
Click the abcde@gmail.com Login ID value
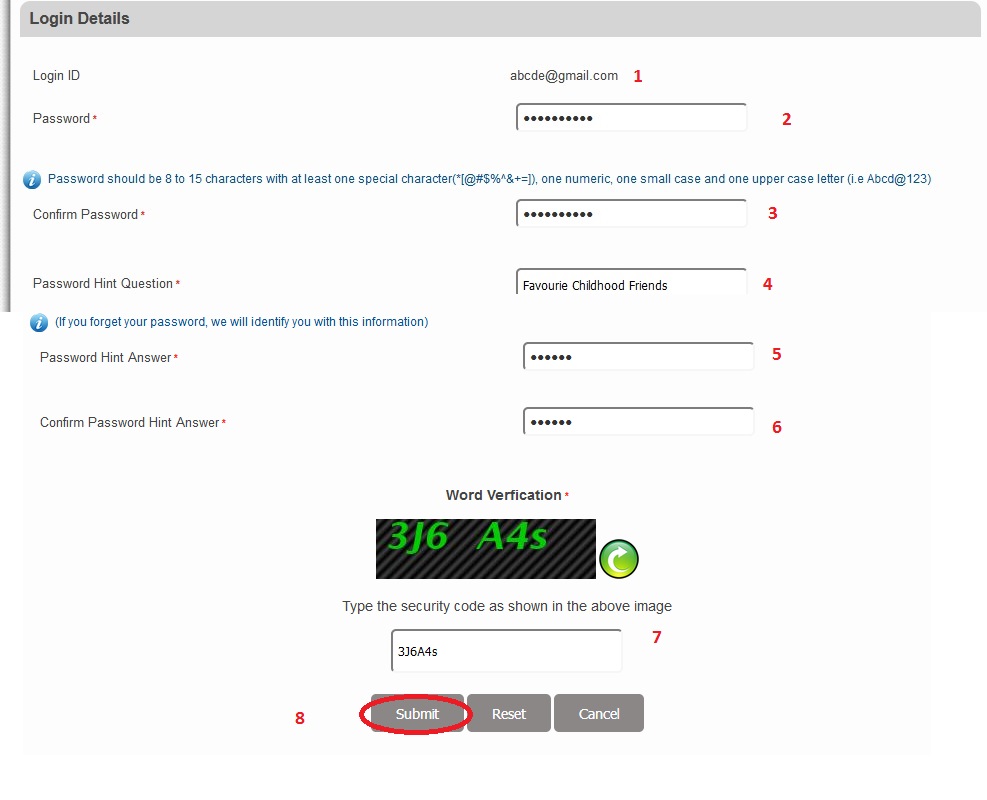tap(564, 76)
